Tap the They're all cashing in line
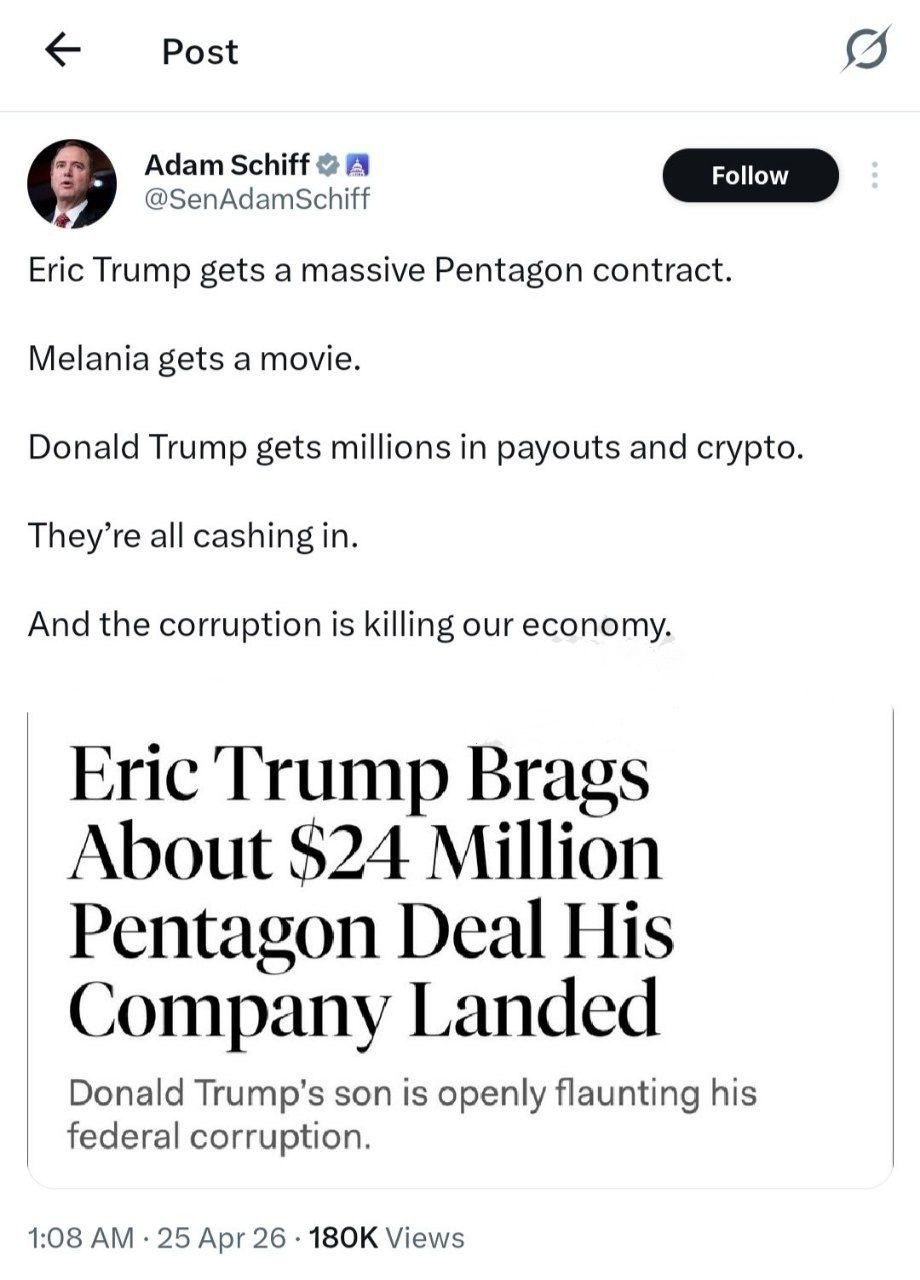The height and width of the screenshot is (1280, 920). (x=192, y=536)
